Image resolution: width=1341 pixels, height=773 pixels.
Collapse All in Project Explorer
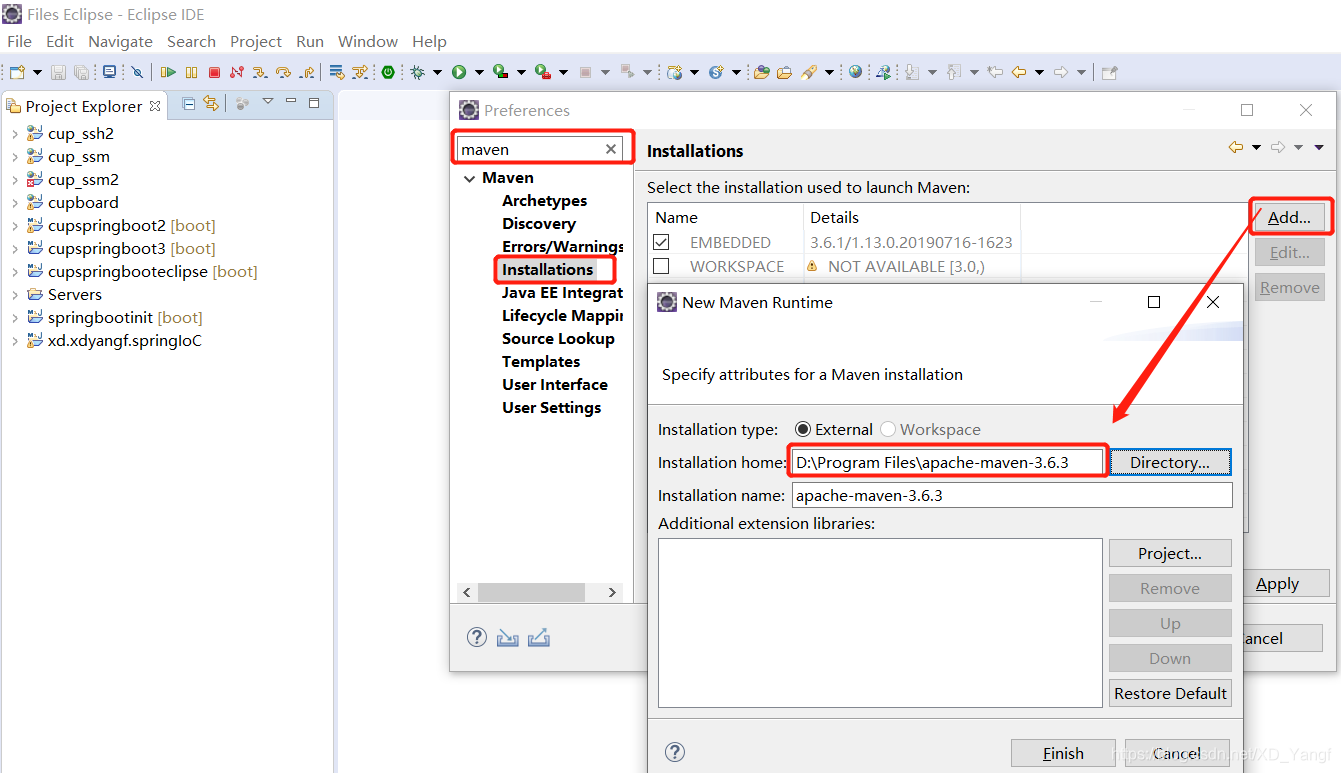click(x=188, y=103)
